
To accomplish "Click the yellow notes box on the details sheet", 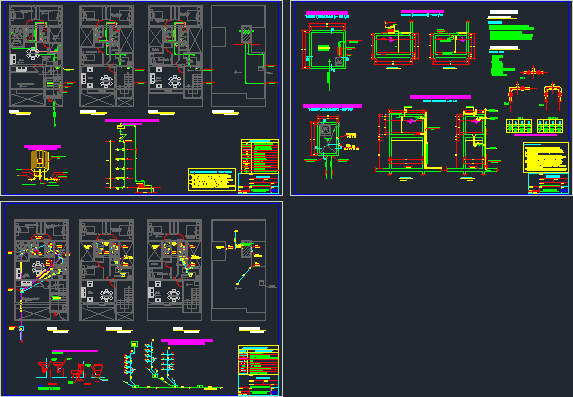I will pos(546,157).
